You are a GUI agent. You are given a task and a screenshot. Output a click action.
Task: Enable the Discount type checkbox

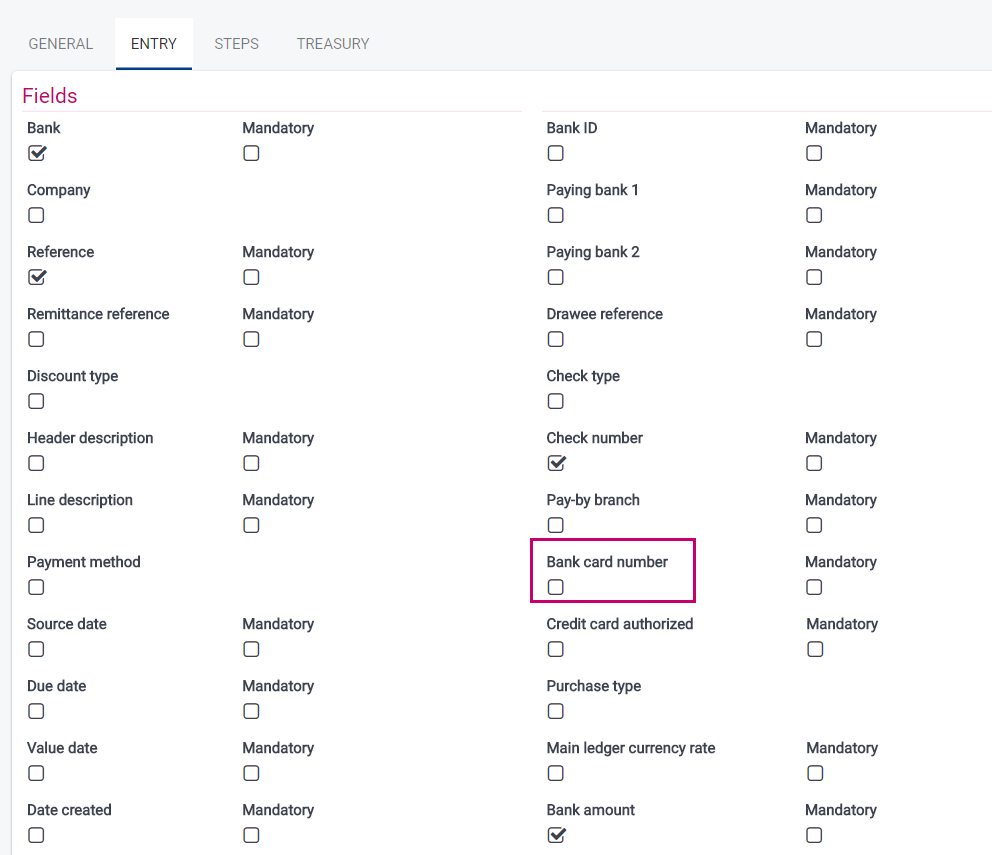[36, 401]
